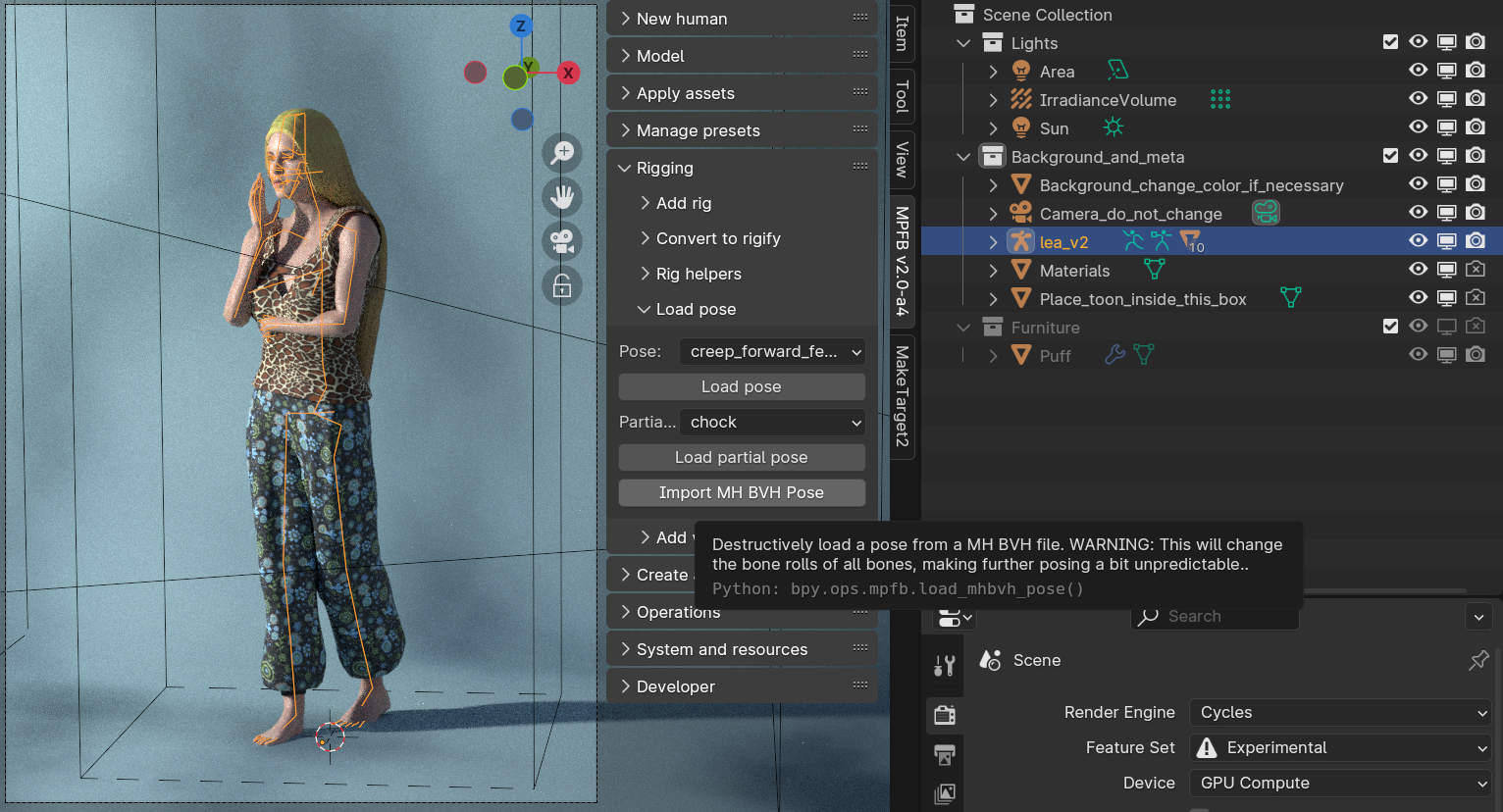
Task: Click the Puff modifiers wrench icon
Action: click(1115, 354)
